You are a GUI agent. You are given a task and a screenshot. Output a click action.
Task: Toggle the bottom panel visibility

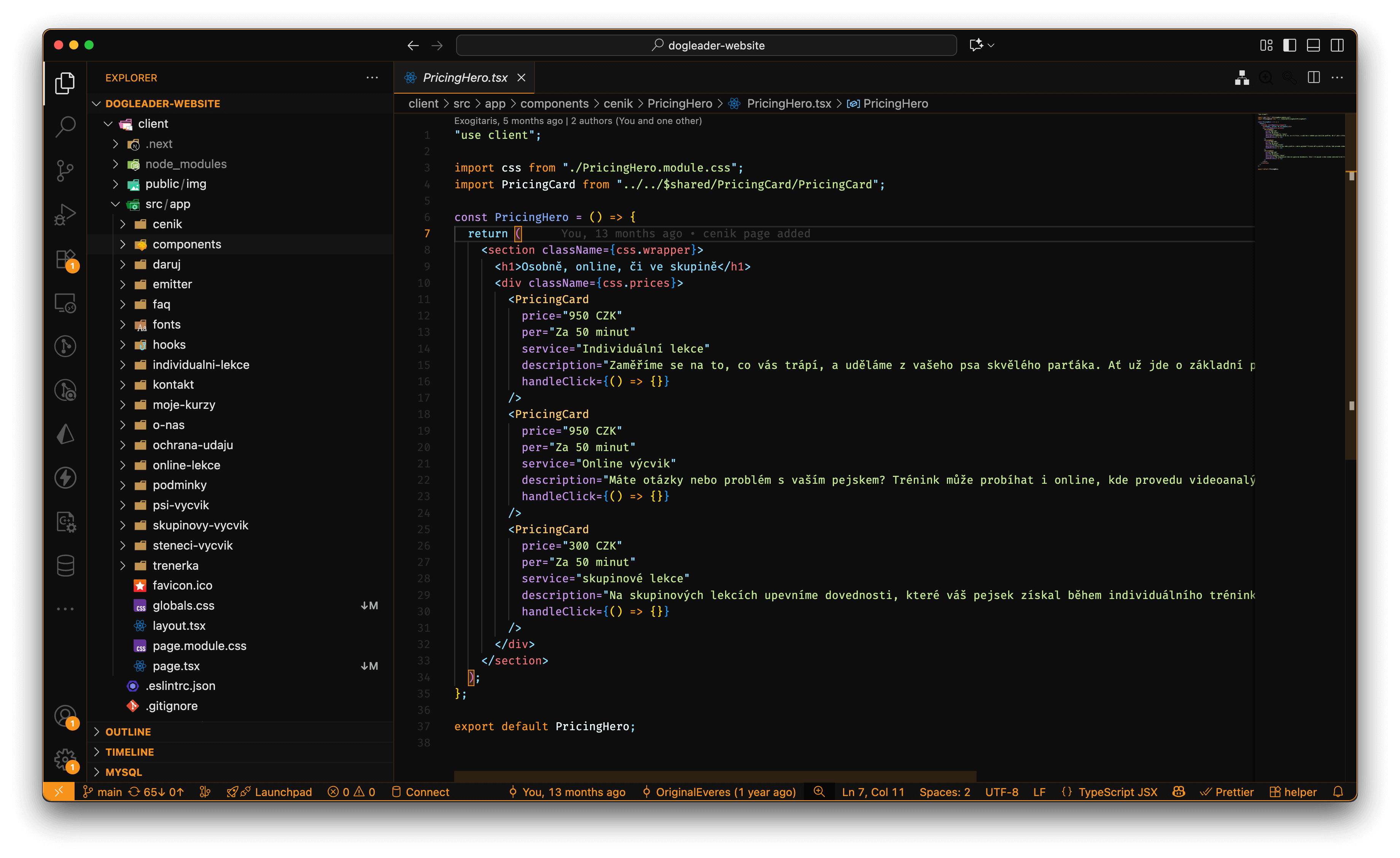tap(1313, 45)
